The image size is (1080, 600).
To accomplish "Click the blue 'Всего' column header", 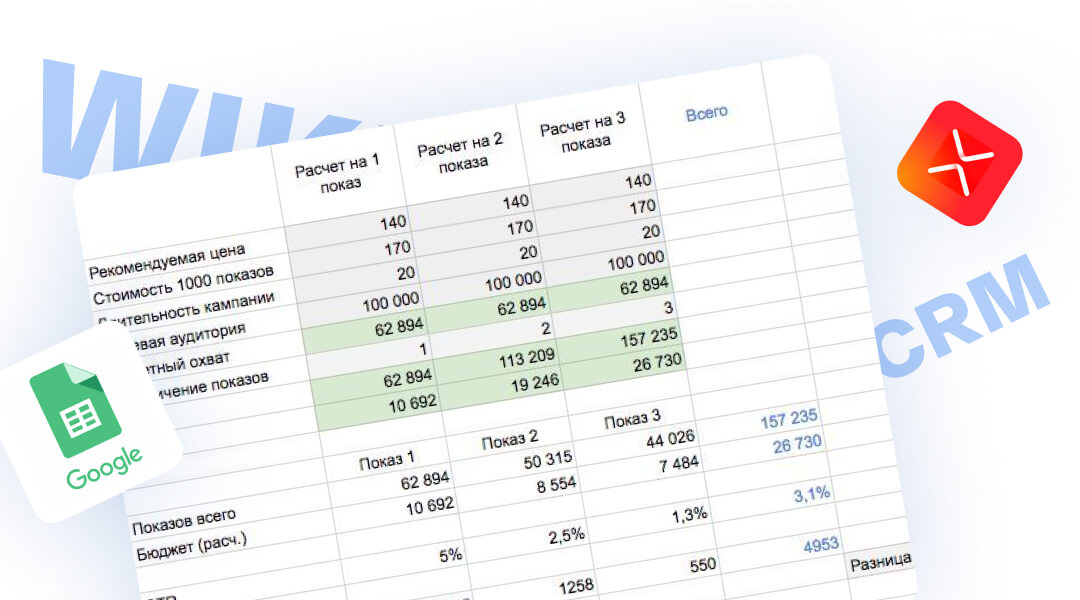I will click(x=706, y=113).
